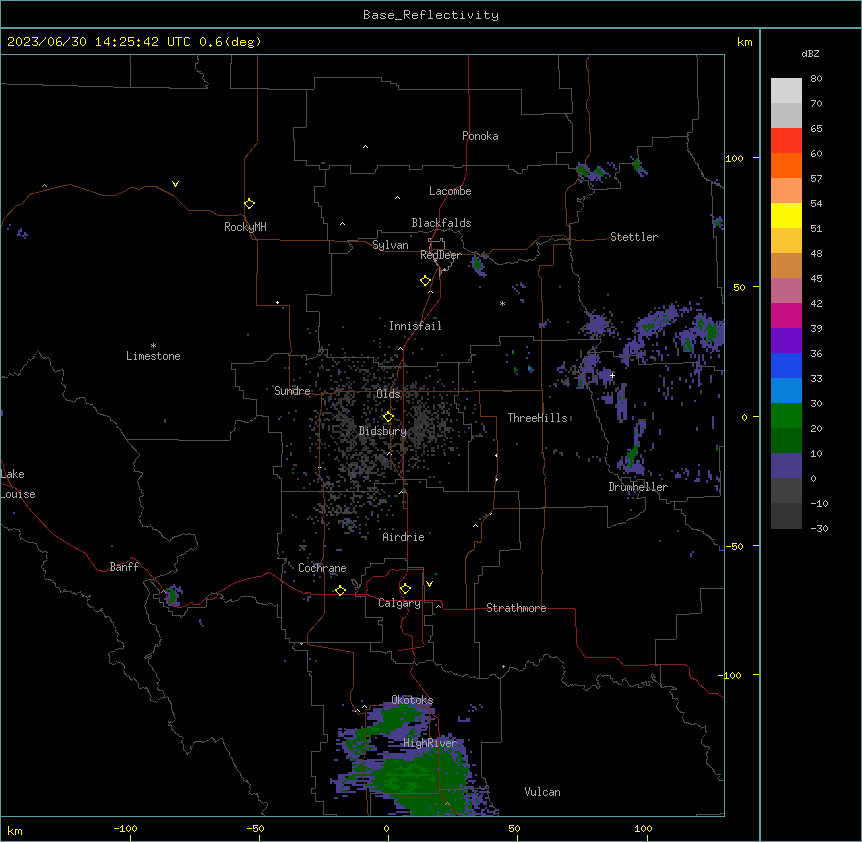The height and width of the screenshot is (842, 862).
Task: Click the yellow V marker east of Calgary
Action: click(429, 584)
